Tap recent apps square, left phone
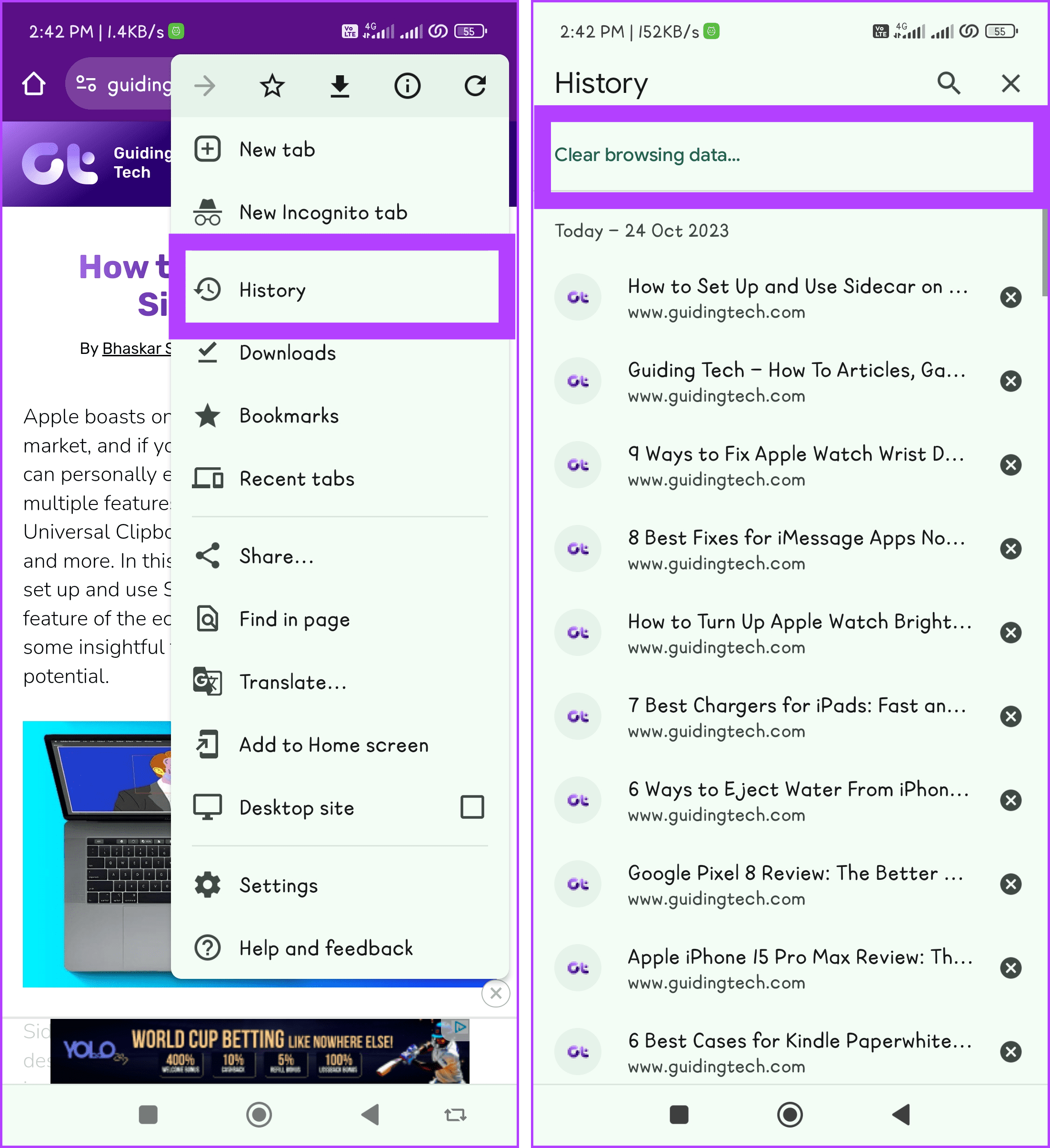The image size is (1050, 1148). click(x=148, y=1114)
